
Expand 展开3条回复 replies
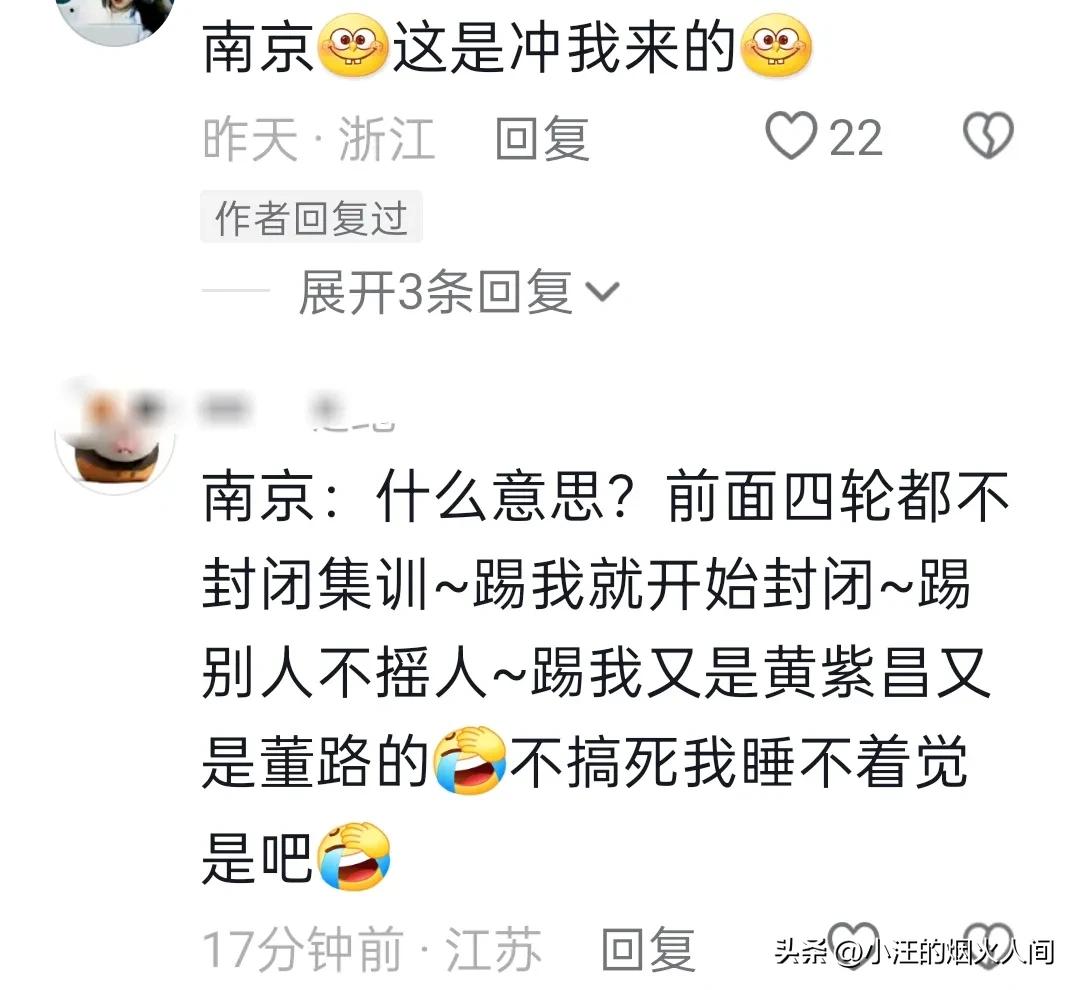click(x=459, y=292)
